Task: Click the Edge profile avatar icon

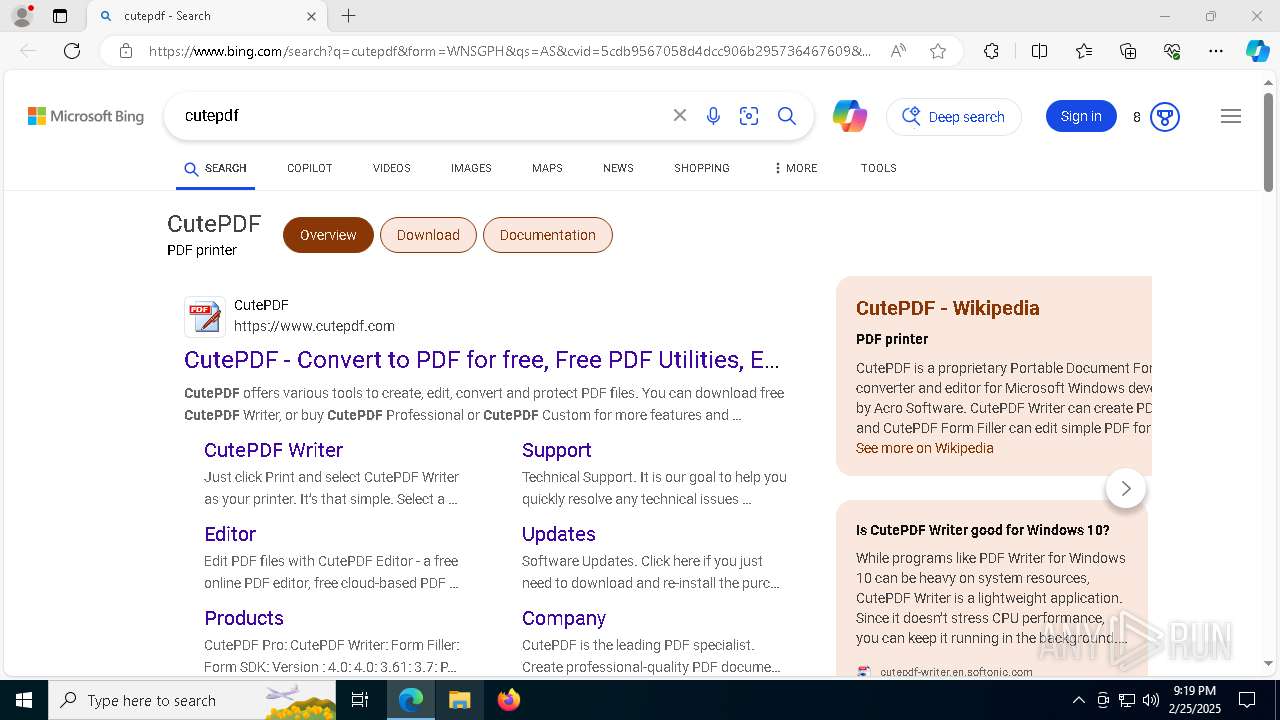Action: click(x=21, y=16)
